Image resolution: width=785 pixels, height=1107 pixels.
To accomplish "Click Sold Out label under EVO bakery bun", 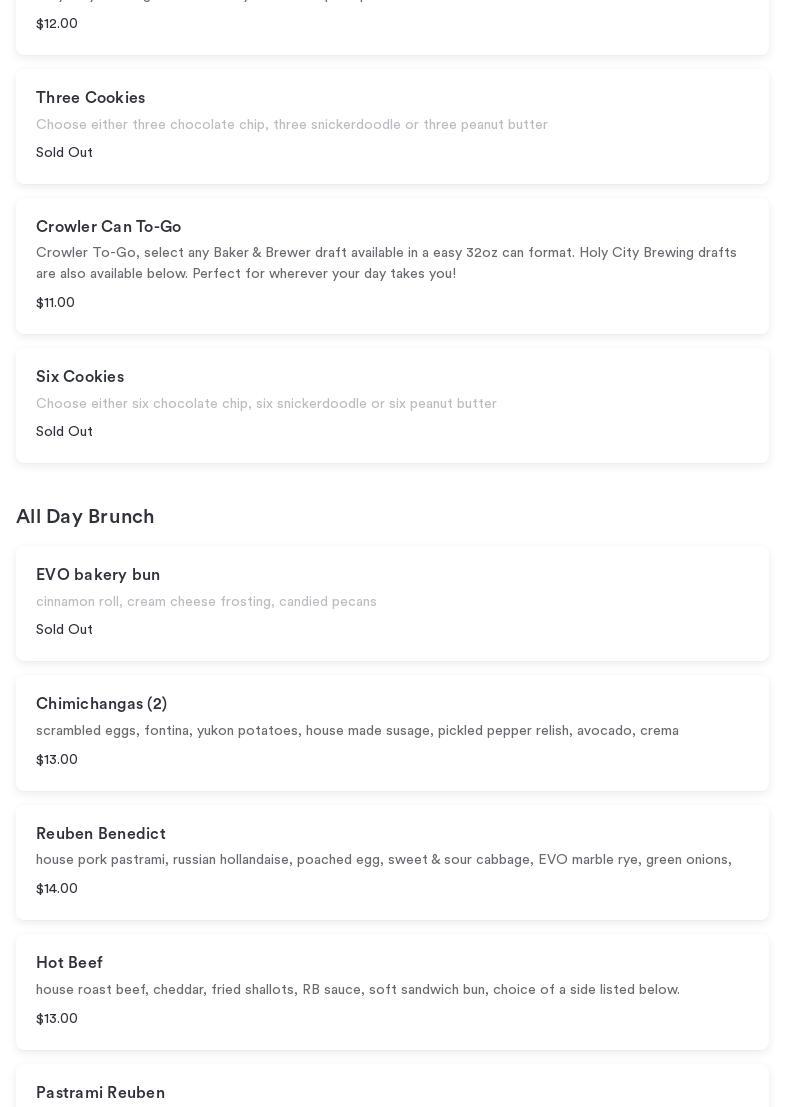I will click(x=64, y=630).
